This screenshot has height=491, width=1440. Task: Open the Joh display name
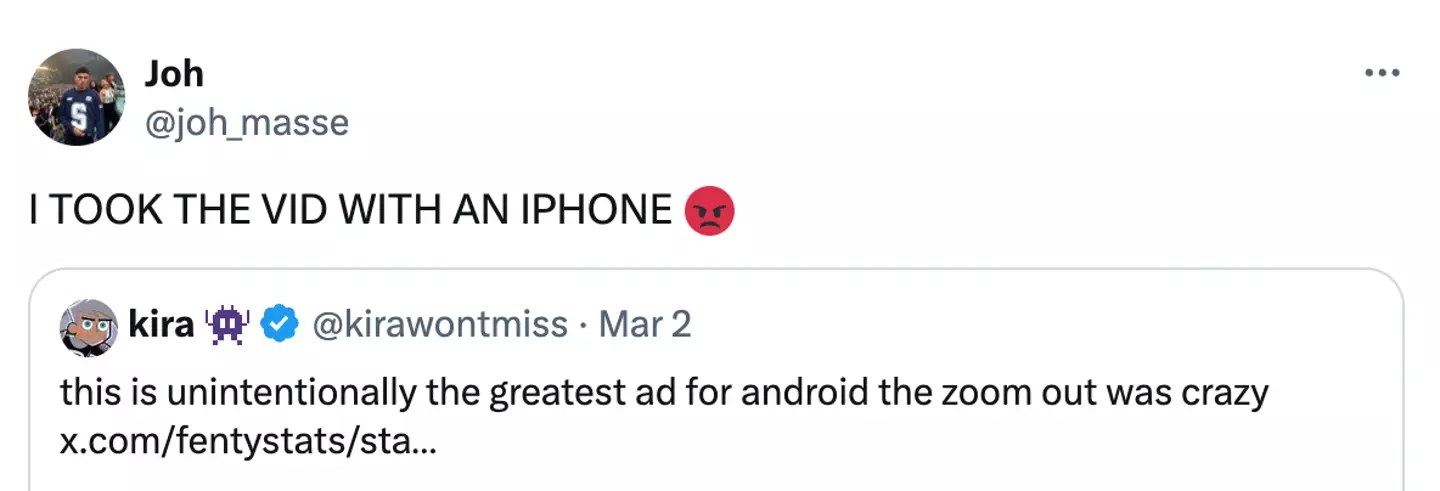[x=173, y=73]
